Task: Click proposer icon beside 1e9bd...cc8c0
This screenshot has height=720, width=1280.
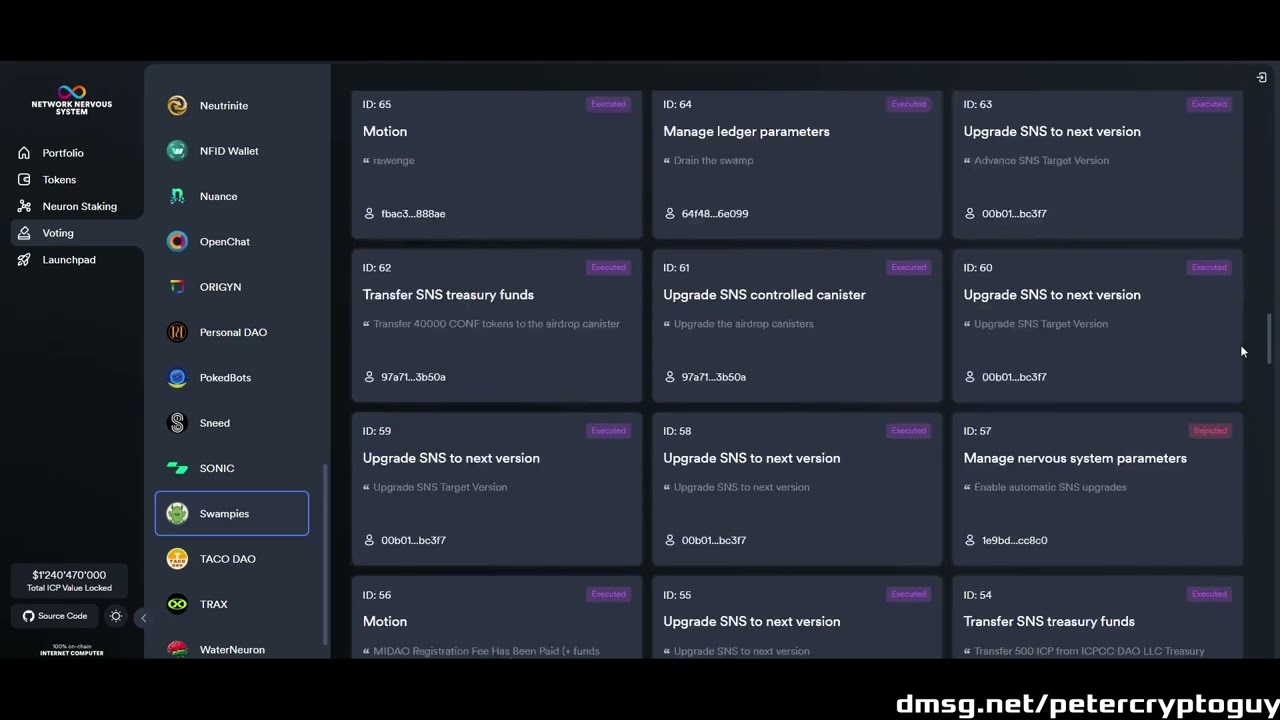Action: point(970,541)
